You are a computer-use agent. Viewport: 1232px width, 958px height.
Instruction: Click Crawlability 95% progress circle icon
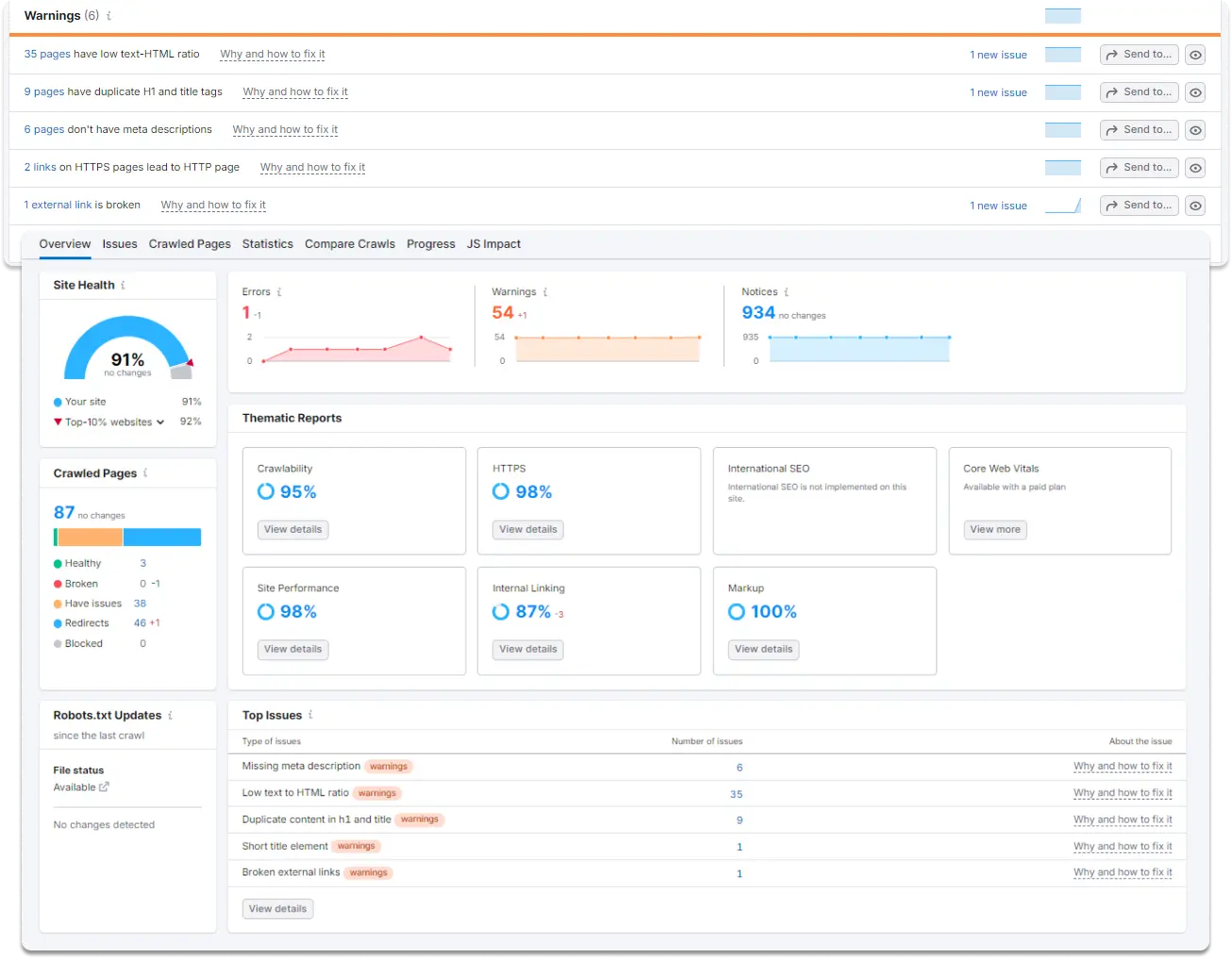click(x=266, y=491)
